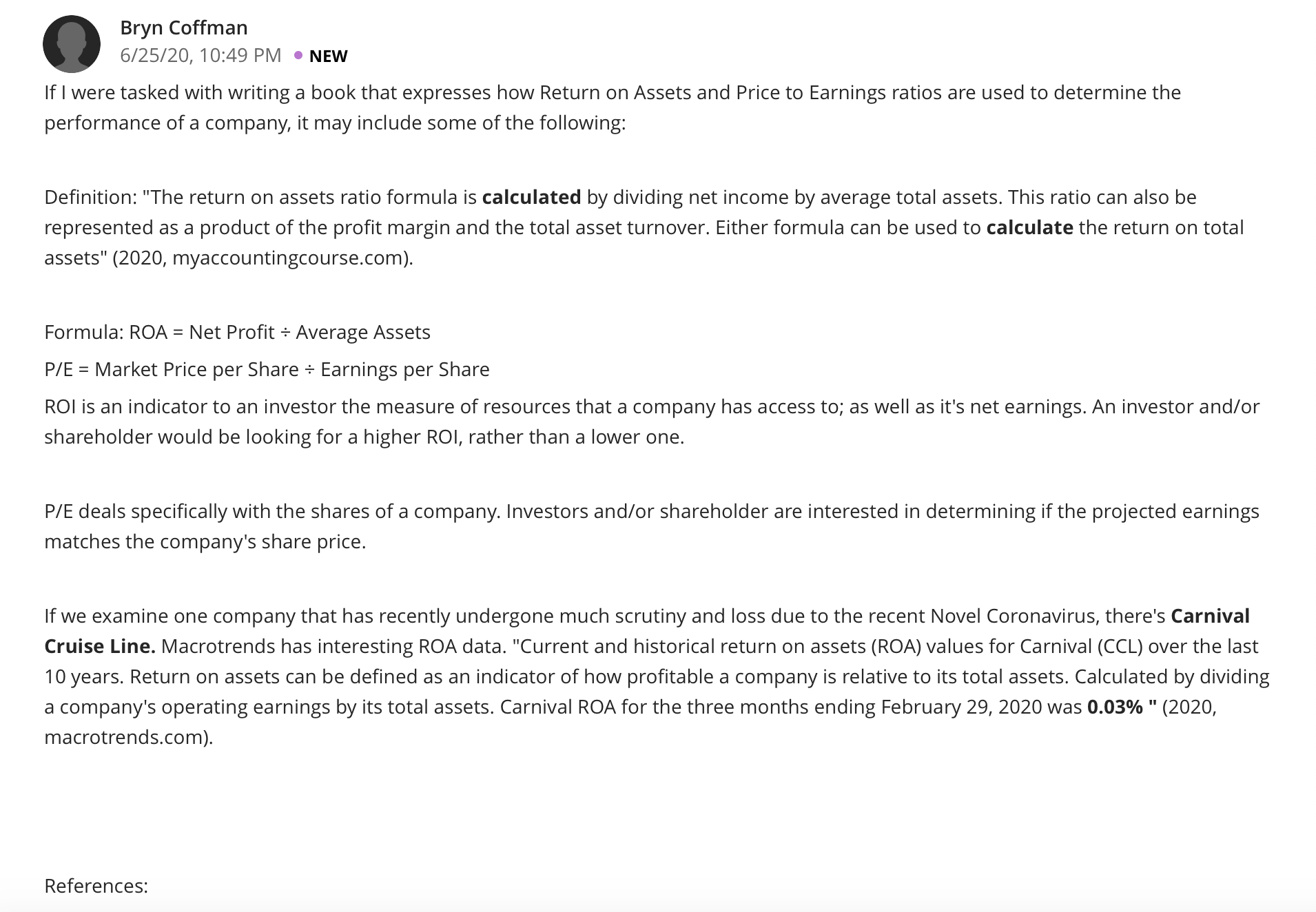Click the bold word "calculate" in definition

tap(1029, 227)
